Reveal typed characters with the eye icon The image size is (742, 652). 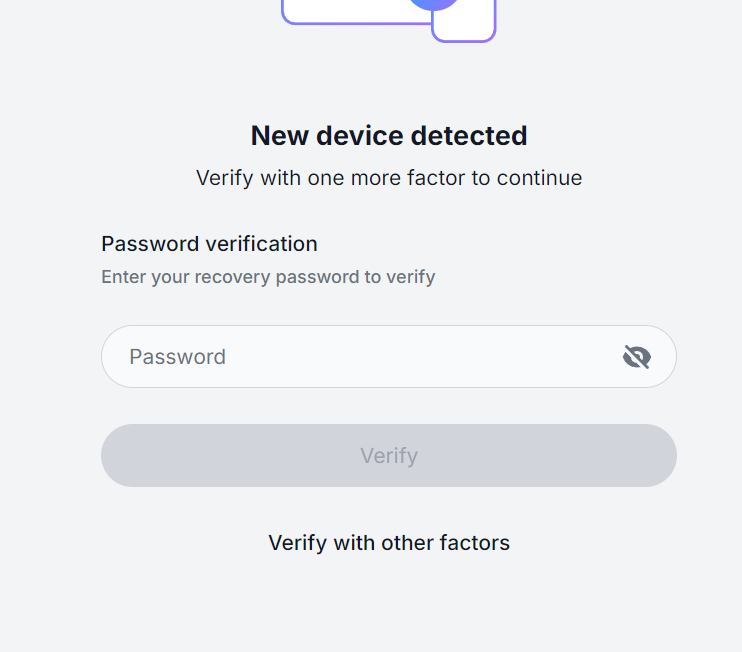(637, 357)
